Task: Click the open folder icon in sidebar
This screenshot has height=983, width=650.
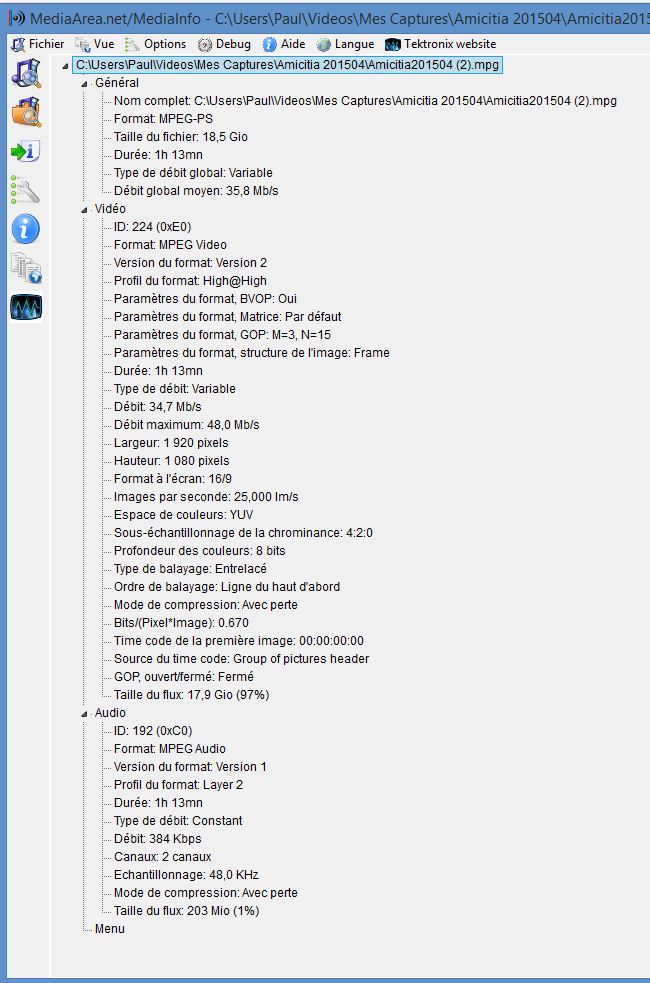Action: 26,112
